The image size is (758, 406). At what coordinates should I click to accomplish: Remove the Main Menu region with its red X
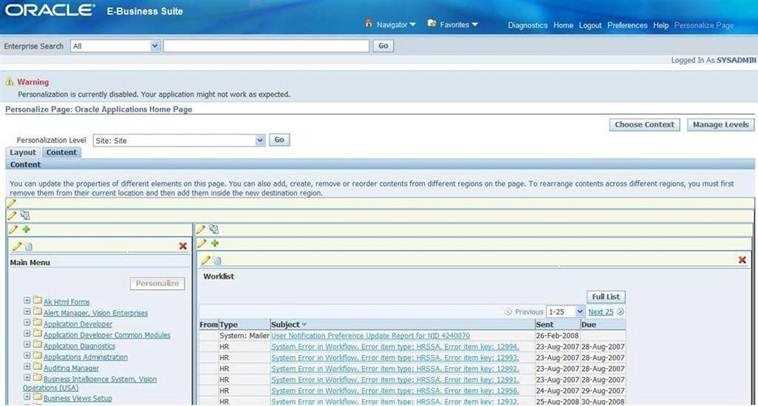183,246
